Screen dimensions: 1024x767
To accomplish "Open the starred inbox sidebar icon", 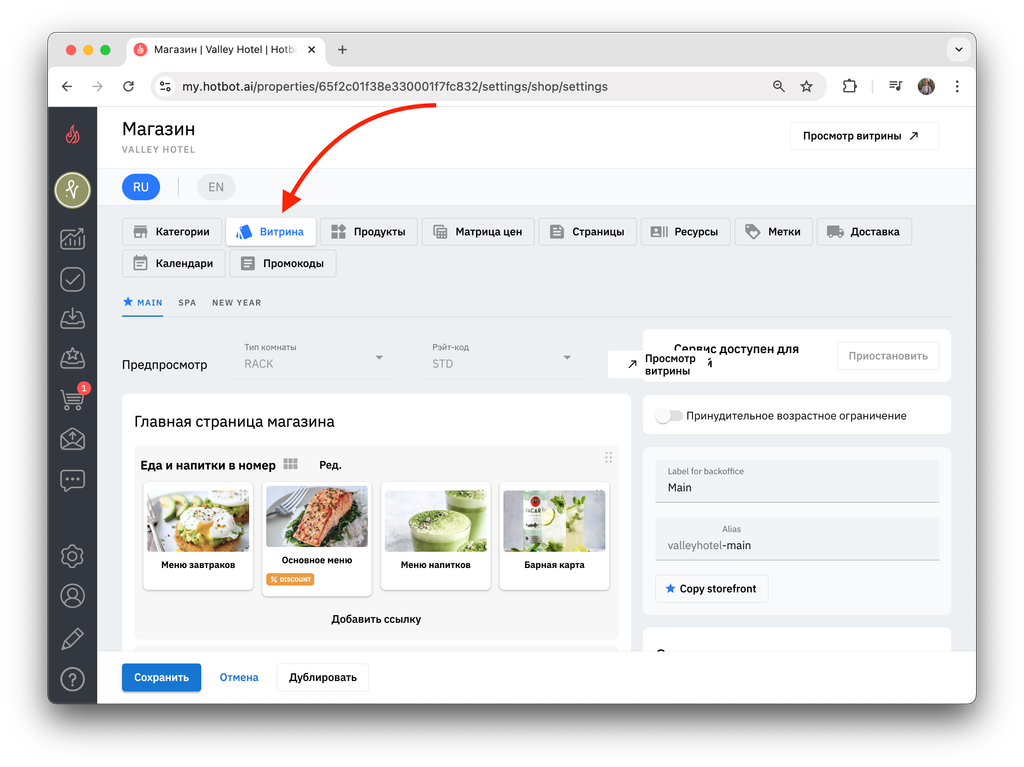I will pyautogui.click(x=72, y=358).
